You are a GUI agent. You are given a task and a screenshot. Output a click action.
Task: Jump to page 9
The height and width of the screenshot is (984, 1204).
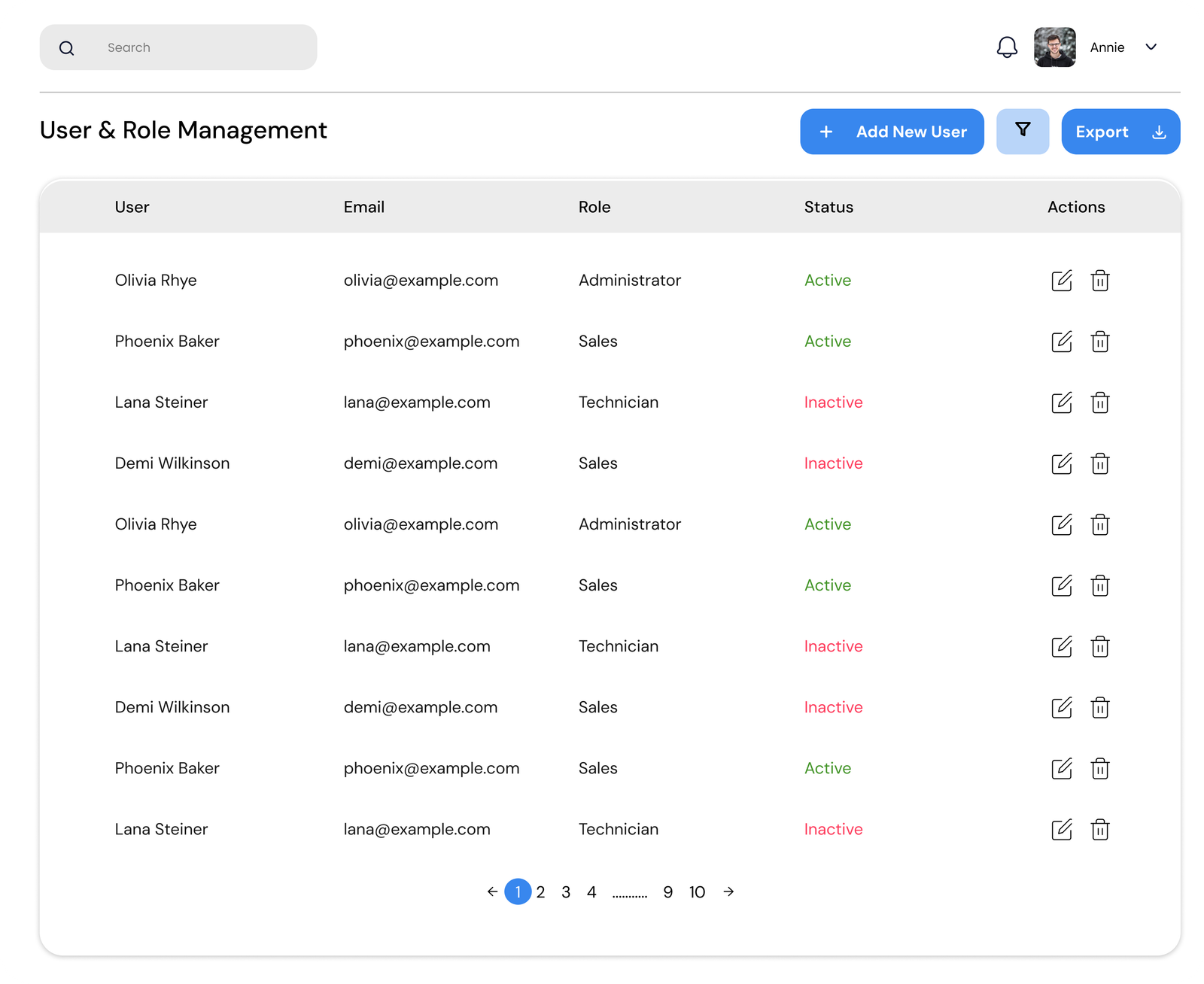(667, 892)
